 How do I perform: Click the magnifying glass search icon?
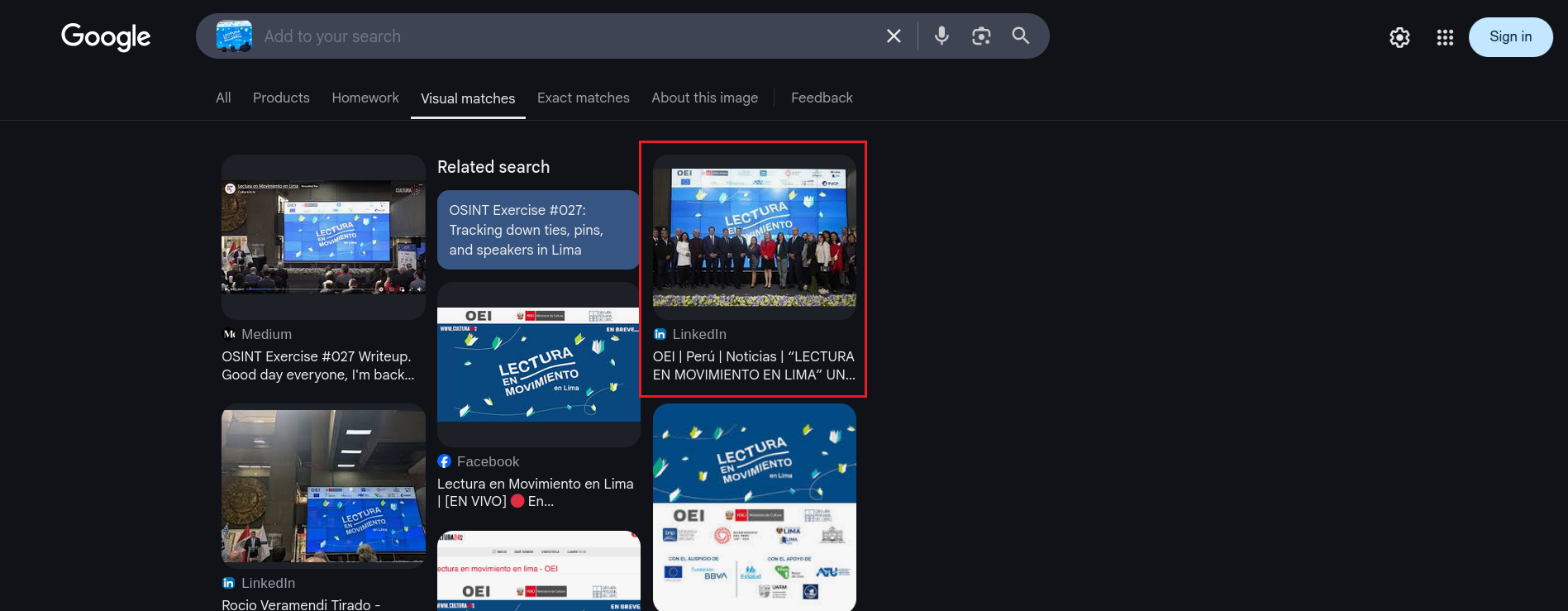click(x=1021, y=36)
